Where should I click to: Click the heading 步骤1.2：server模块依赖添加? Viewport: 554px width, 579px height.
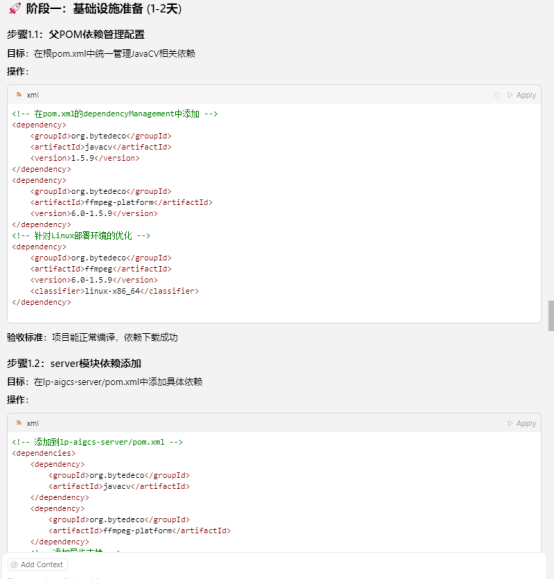(x=74, y=363)
